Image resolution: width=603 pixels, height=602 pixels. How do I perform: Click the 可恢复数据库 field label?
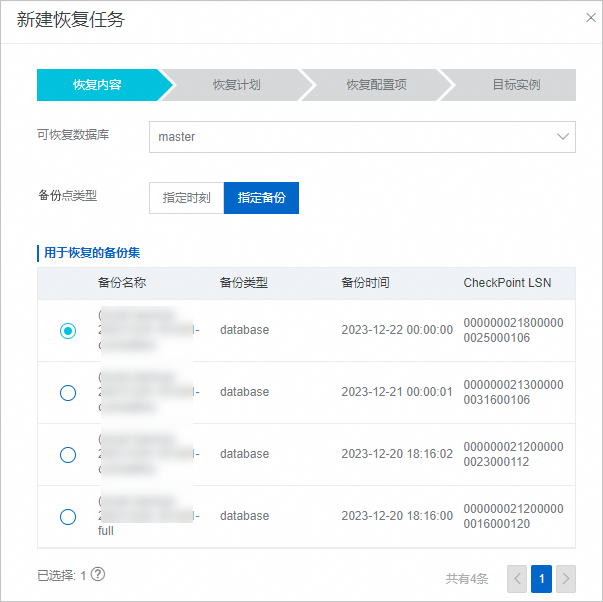73,135
